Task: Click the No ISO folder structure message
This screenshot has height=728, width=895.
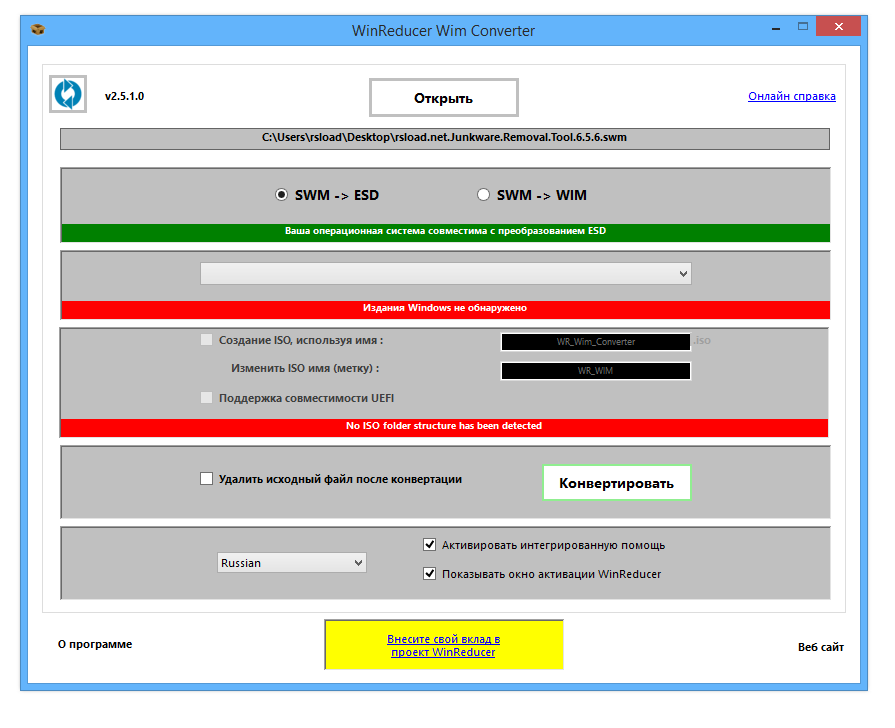Action: [444, 427]
